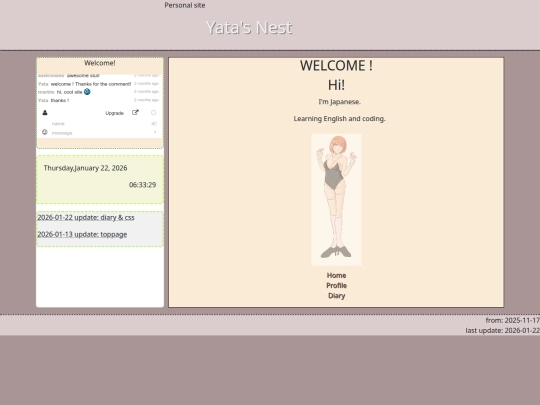The width and height of the screenshot is (540, 405).
Task: Open the 2026-01-22 diary & css update link
Action: tap(86, 218)
